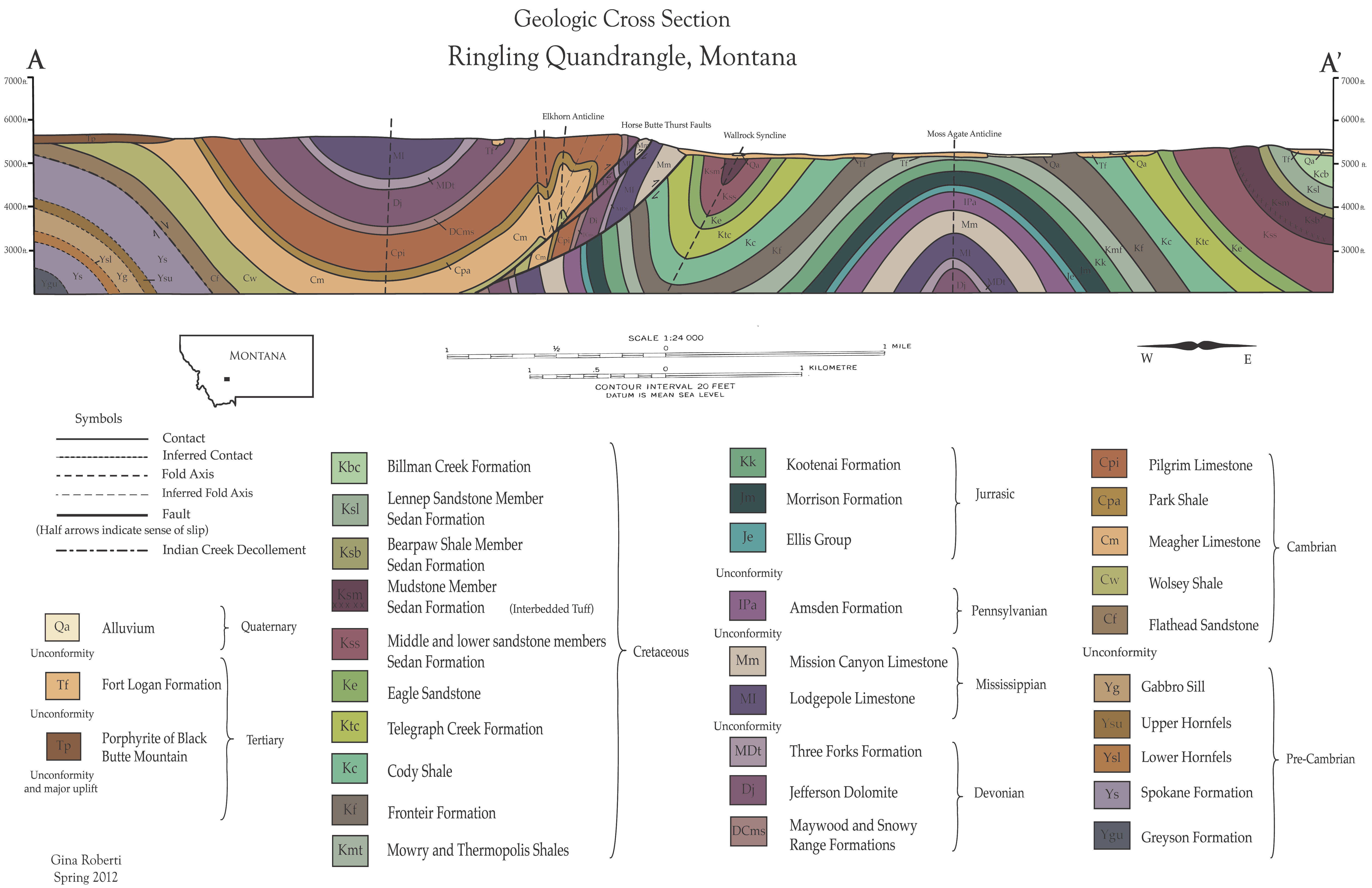Screen dimensions: 1372x888
Task: Click the Cm Meagher Limestone legend swatch
Action: 1110,541
